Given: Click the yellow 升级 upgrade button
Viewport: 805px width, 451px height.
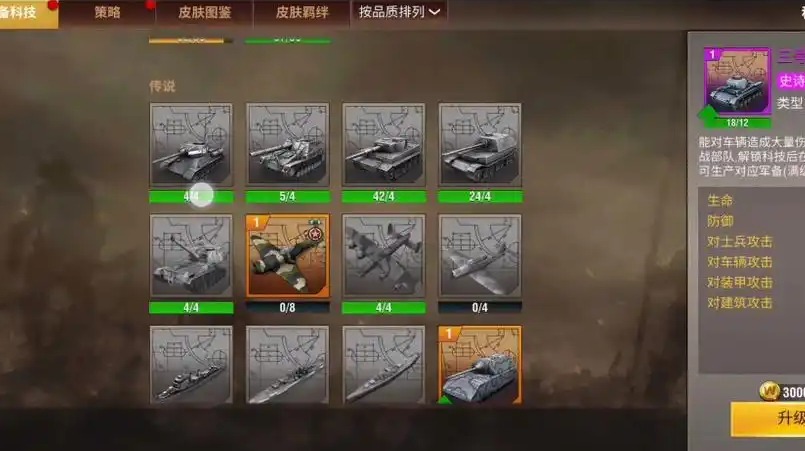Looking at the screenshot, I should 768,419.
